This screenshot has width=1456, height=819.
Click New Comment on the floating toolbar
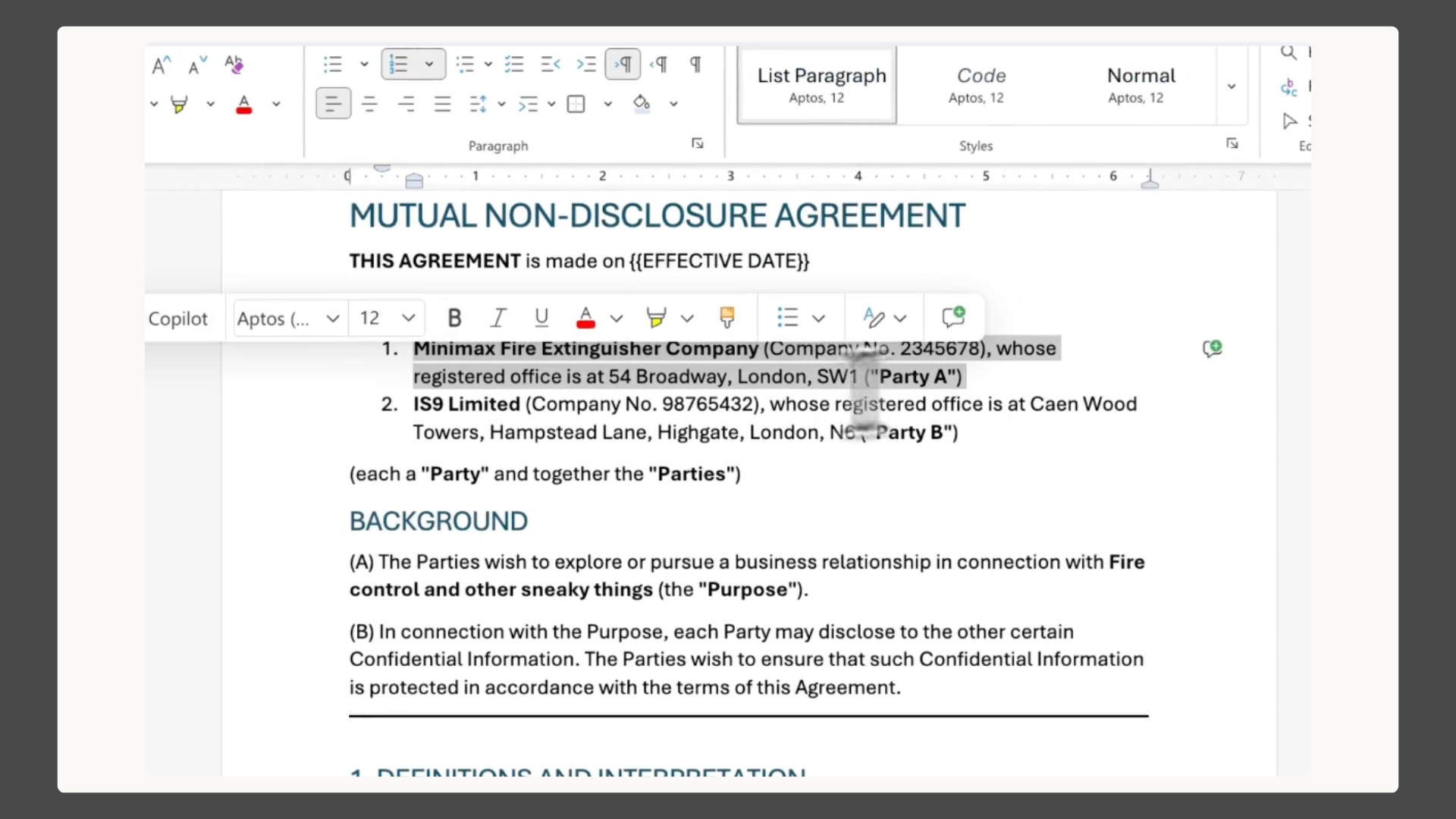(953, 317)
